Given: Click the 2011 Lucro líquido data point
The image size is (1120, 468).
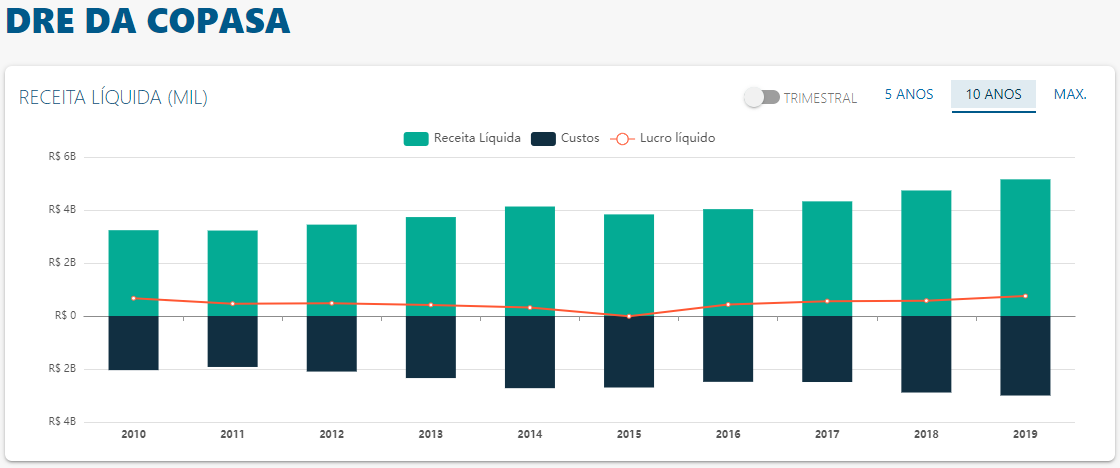Looking at the screenshot, I should pos(233,304).
